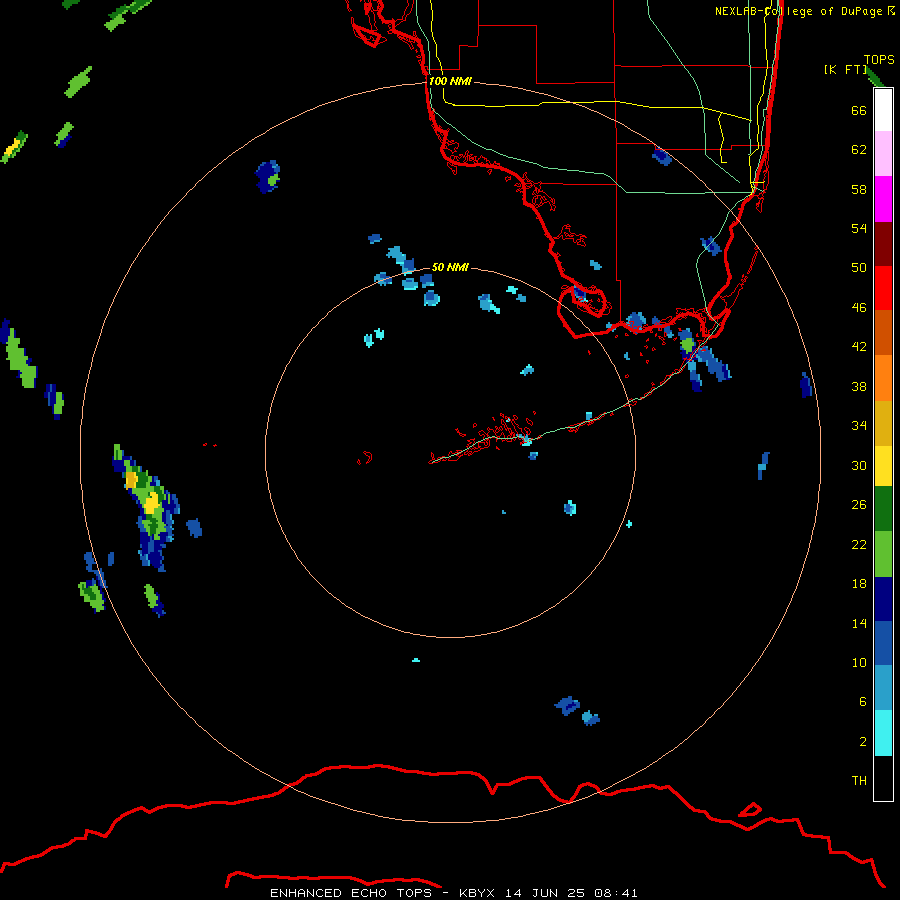Image resolution: width=900 pixels, height=900 pixels.
Task: Click the legend value "50"
Action: 859,268
